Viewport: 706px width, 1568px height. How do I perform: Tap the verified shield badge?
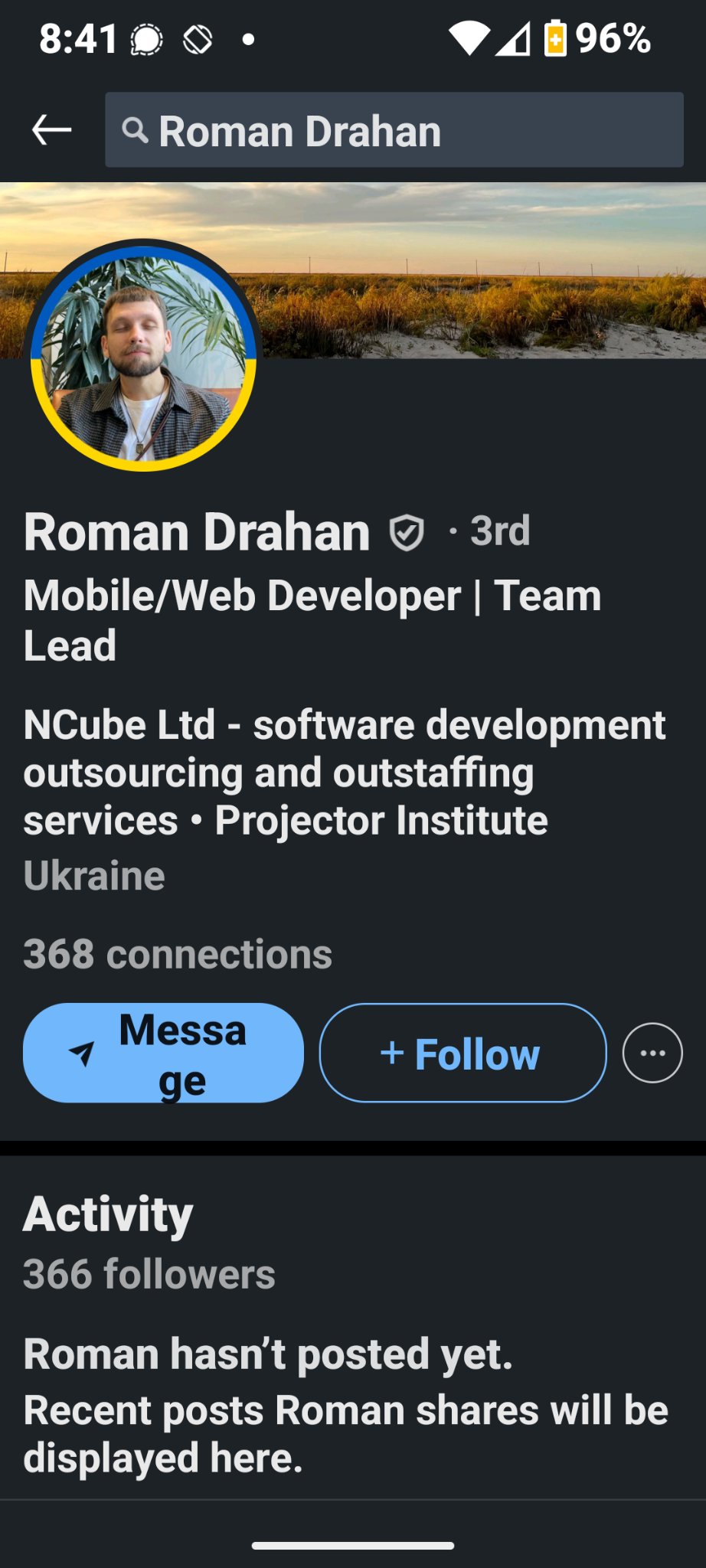(x=406, y=533)
